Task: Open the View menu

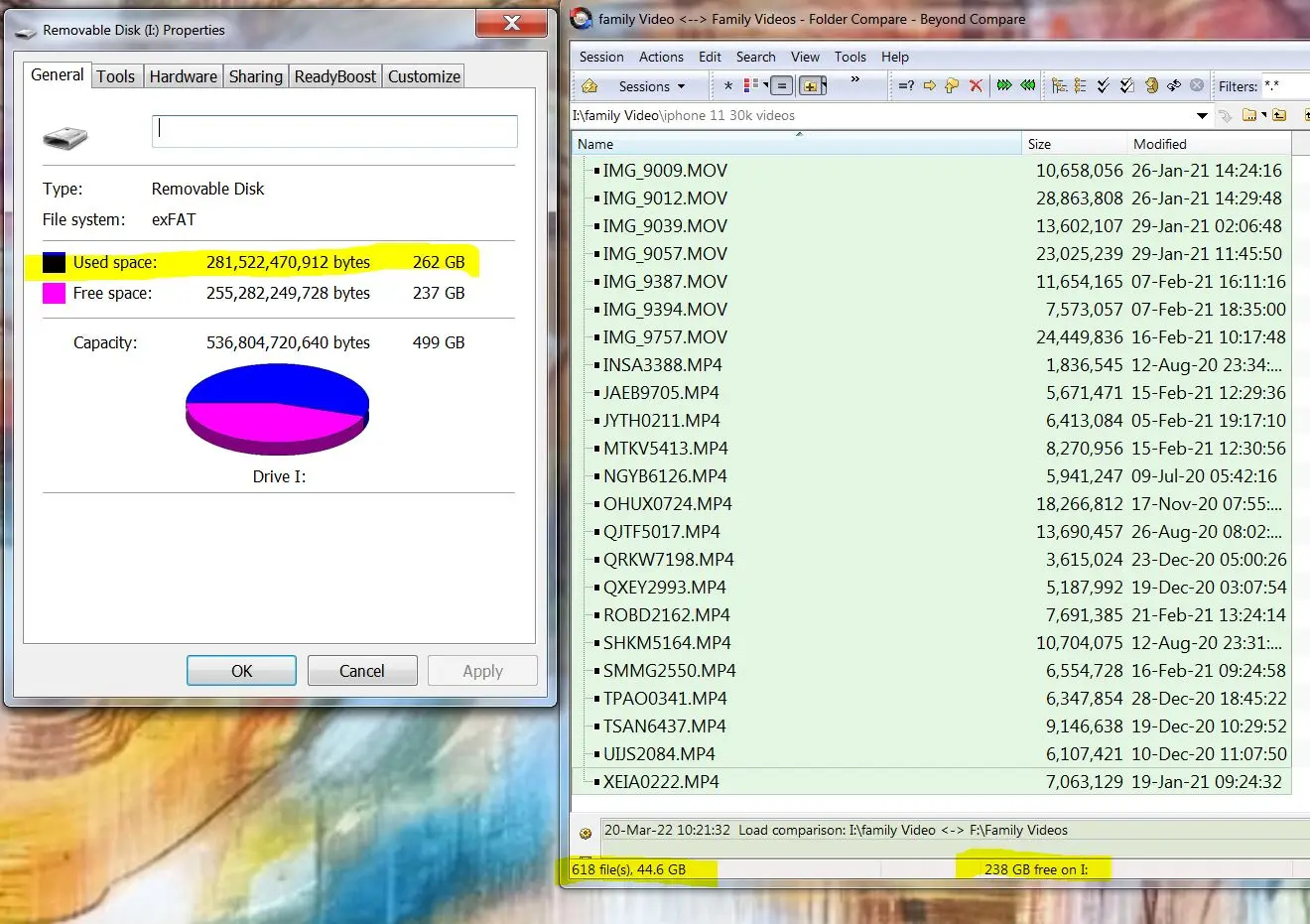Action: [x=805, y=57]
